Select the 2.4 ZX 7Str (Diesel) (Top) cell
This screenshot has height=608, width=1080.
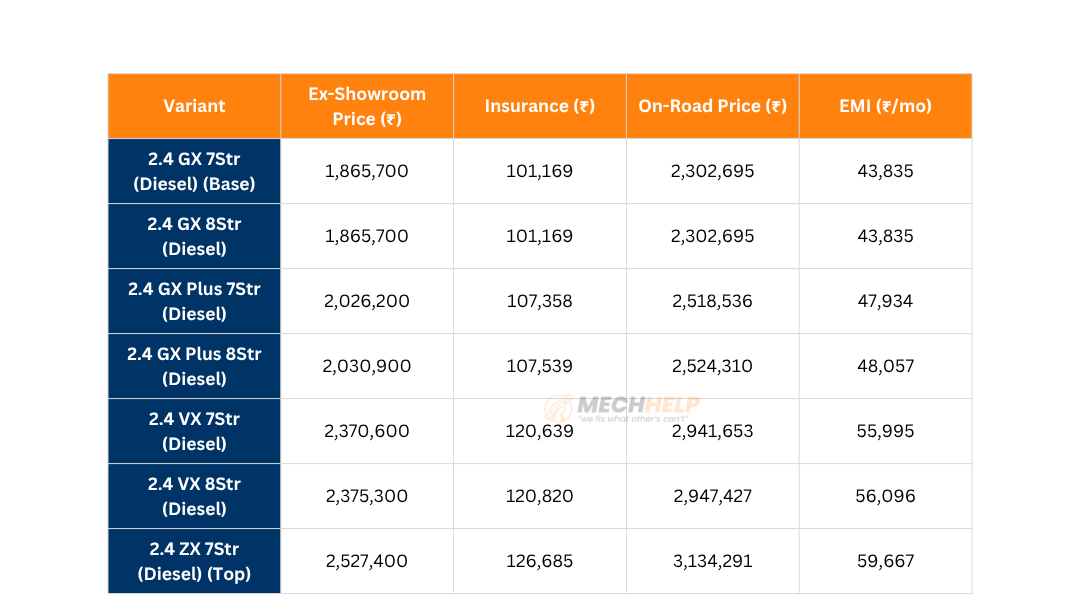coord(194,561)
